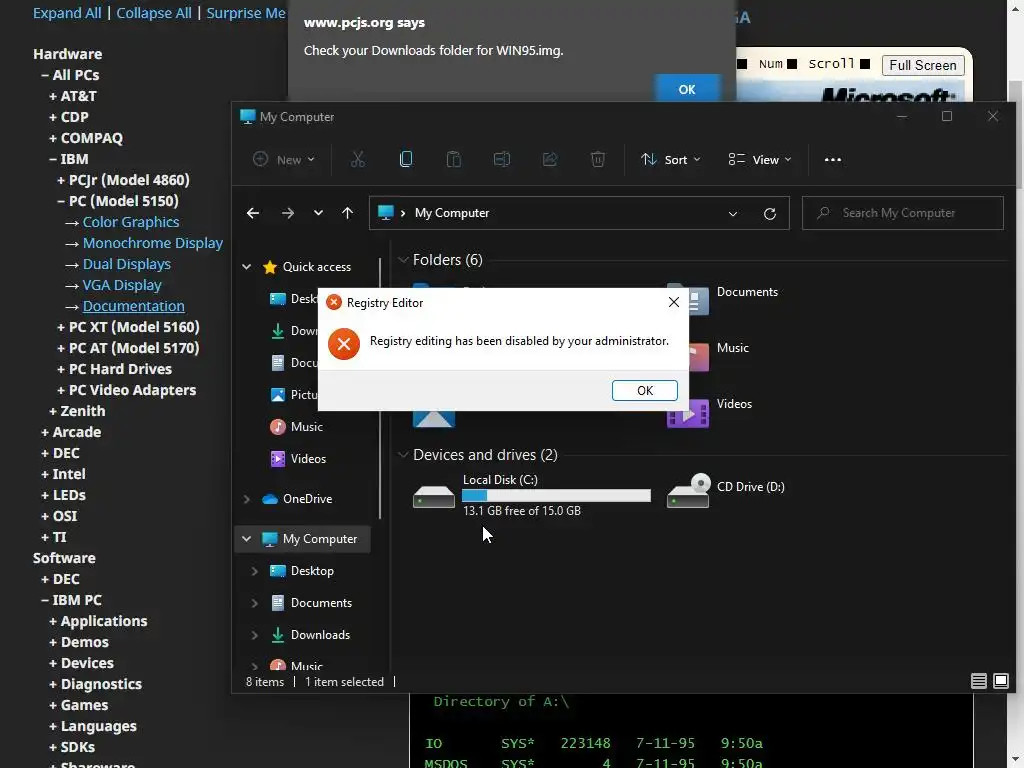Click the Copy icon in Explorer toolbar
1024x768 pixels.
[406, 159]
